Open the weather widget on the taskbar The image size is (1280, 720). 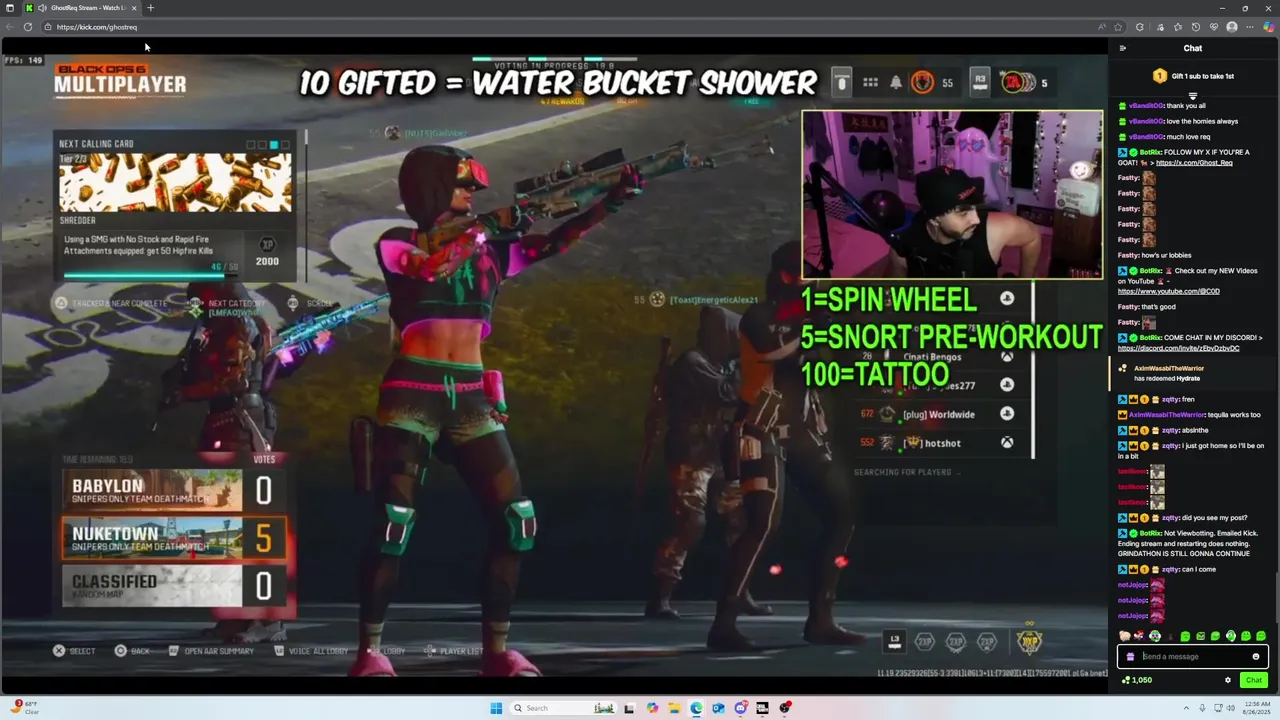coord(24,708)
